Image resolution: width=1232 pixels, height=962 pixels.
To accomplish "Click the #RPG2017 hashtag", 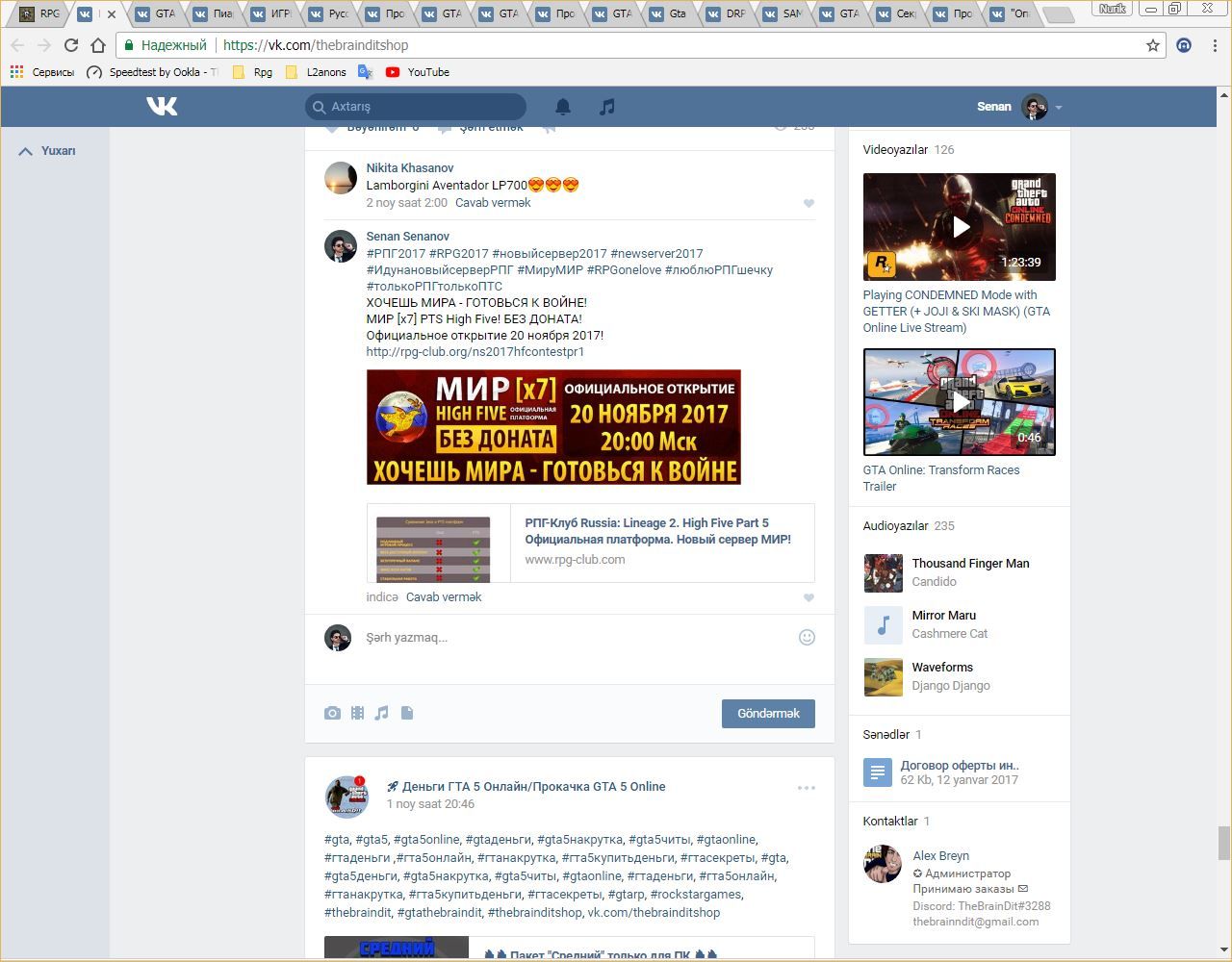I will point(459,254).
